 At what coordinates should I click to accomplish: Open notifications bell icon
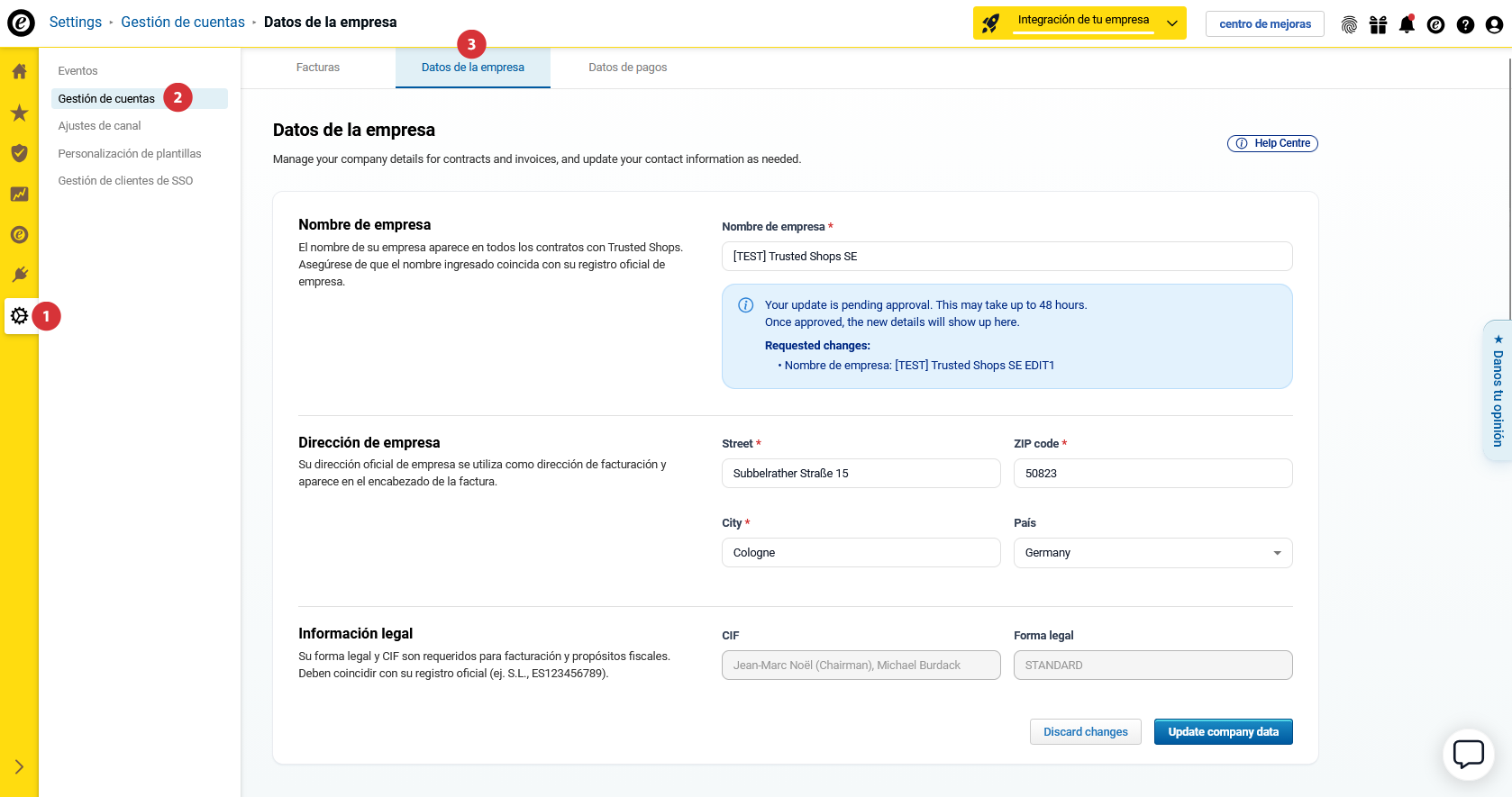tap(1407, 24)
